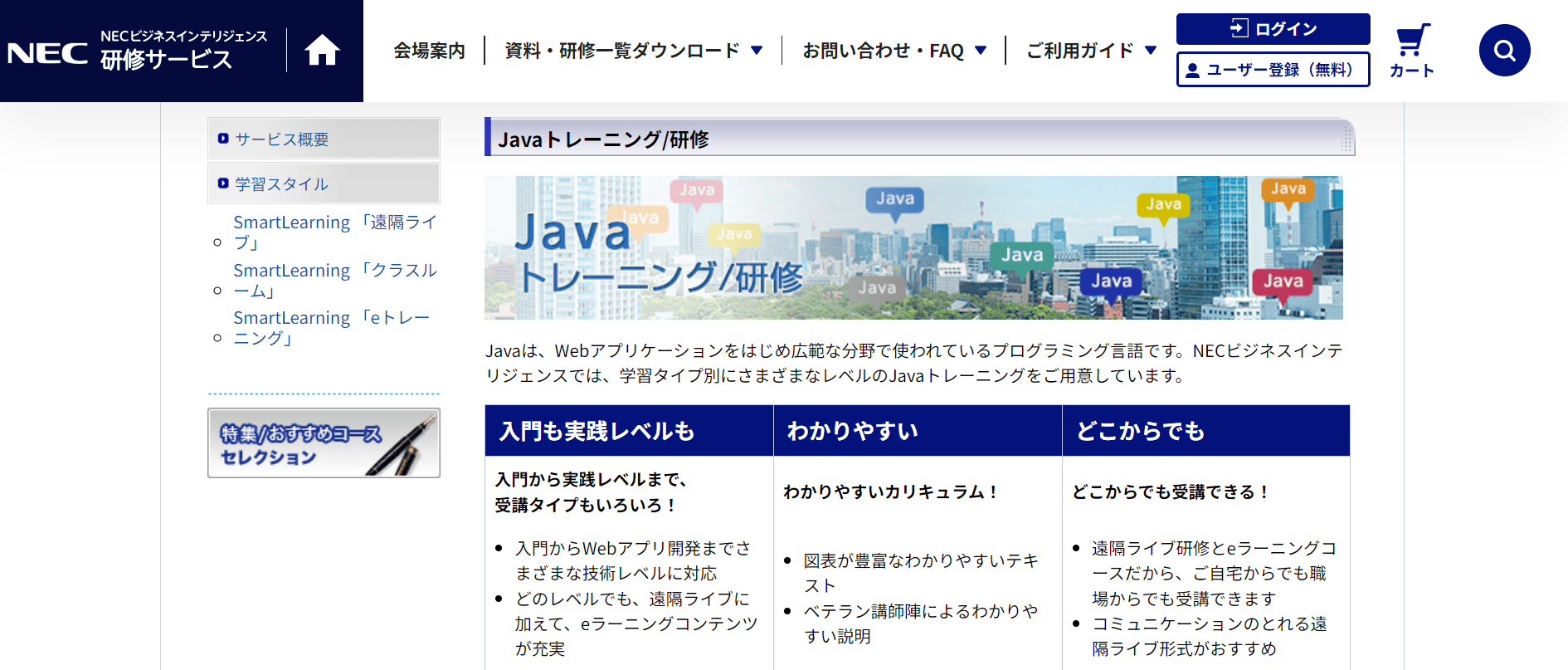This screenshot has height=670, width=1568.
Task: Click bullet 入門からWebアプリ開発まで
Action: [633, 560]
